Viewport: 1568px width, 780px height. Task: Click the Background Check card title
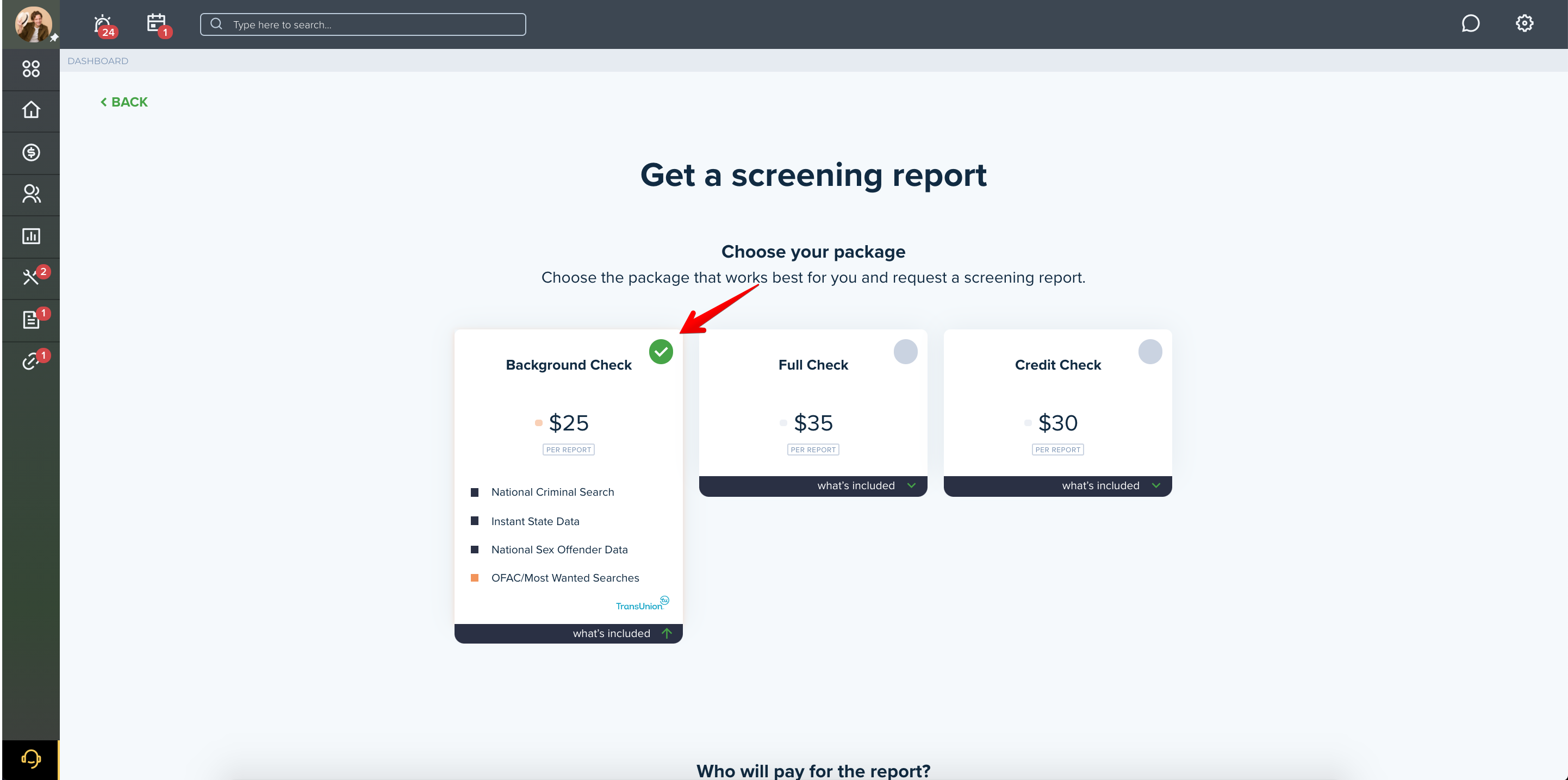tap(569, 365)
